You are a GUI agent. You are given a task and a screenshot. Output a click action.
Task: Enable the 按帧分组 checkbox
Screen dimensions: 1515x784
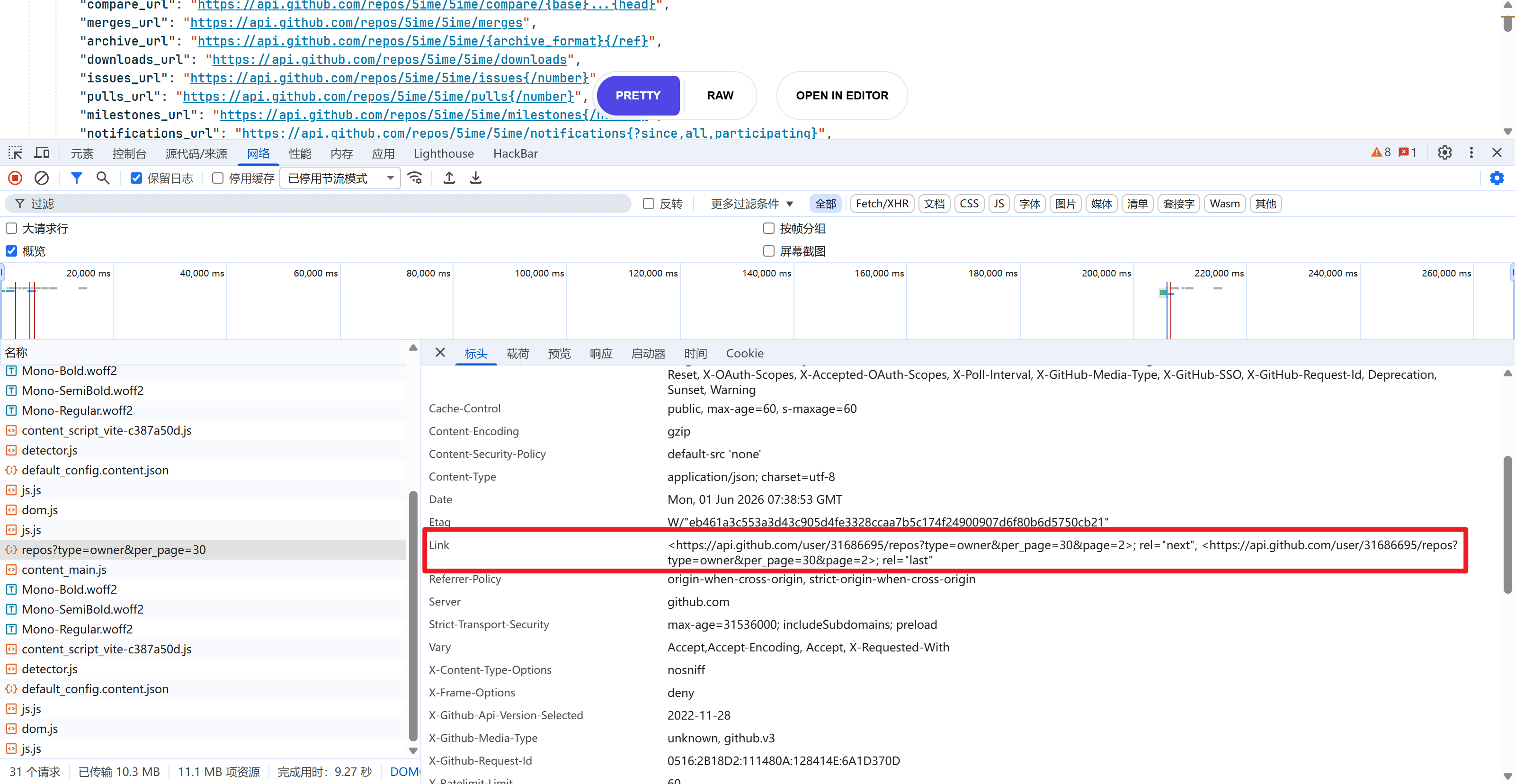tap(768, 228)
